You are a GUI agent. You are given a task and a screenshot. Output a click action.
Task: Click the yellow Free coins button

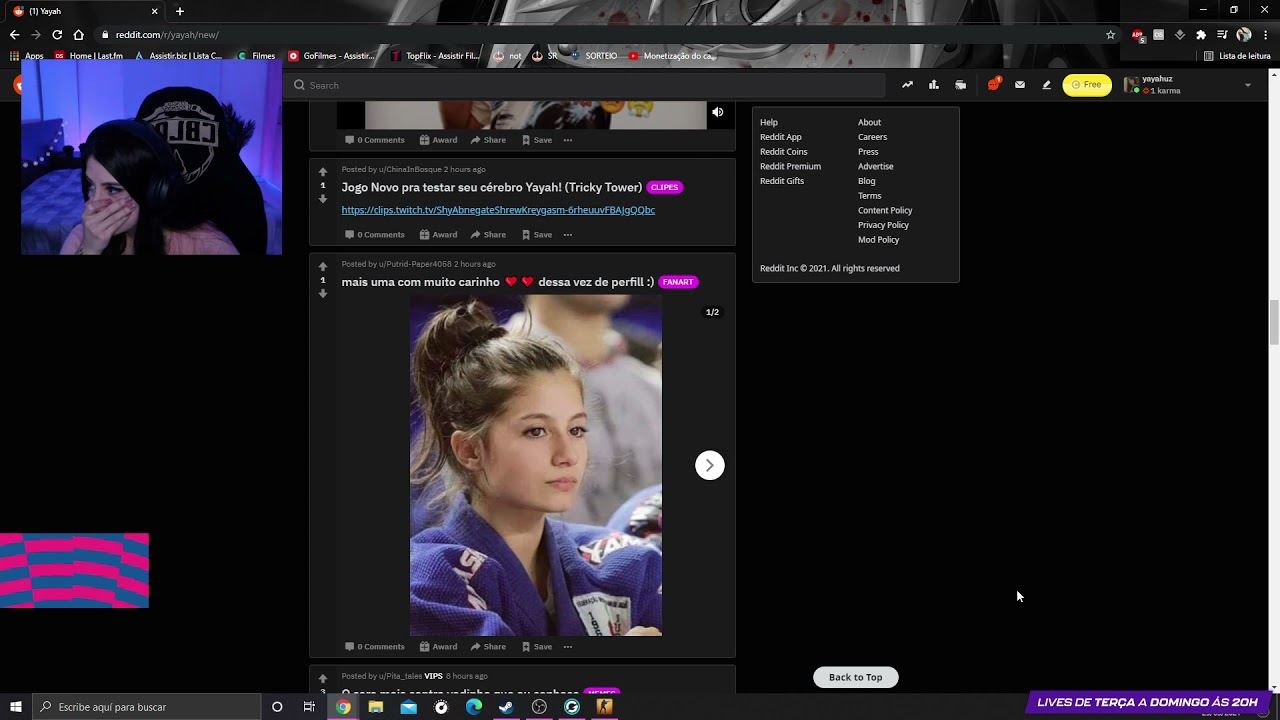1086,85
